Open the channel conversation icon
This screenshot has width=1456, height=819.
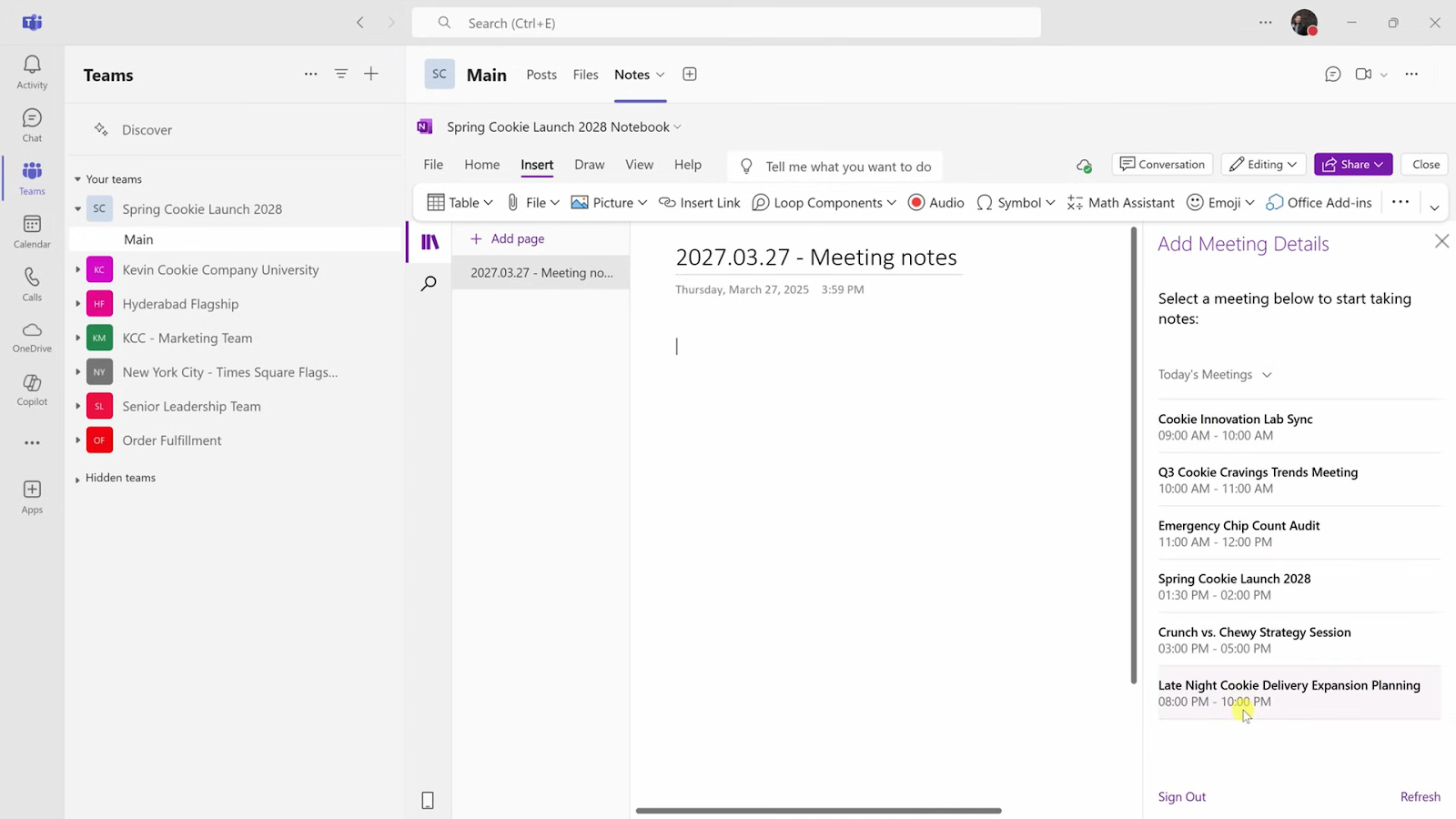click(x=1333, y=75)
